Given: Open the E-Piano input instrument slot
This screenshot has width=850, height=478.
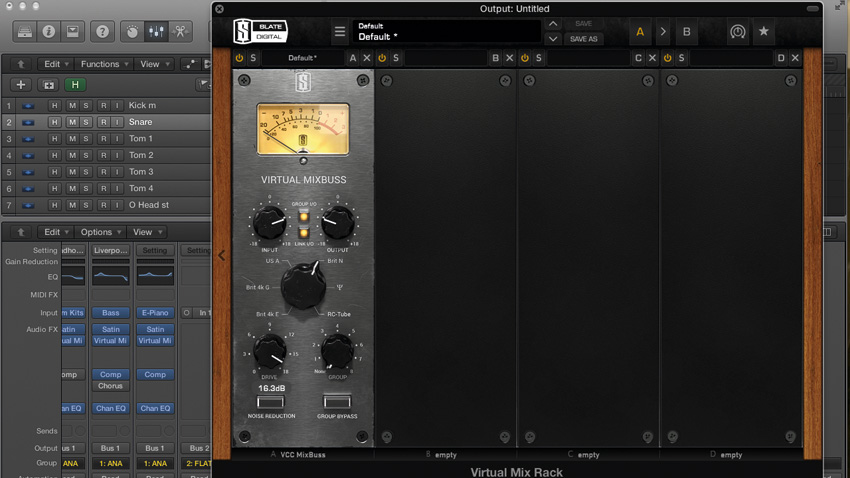Looking at the screenshot, I should [x=155, y=313].
